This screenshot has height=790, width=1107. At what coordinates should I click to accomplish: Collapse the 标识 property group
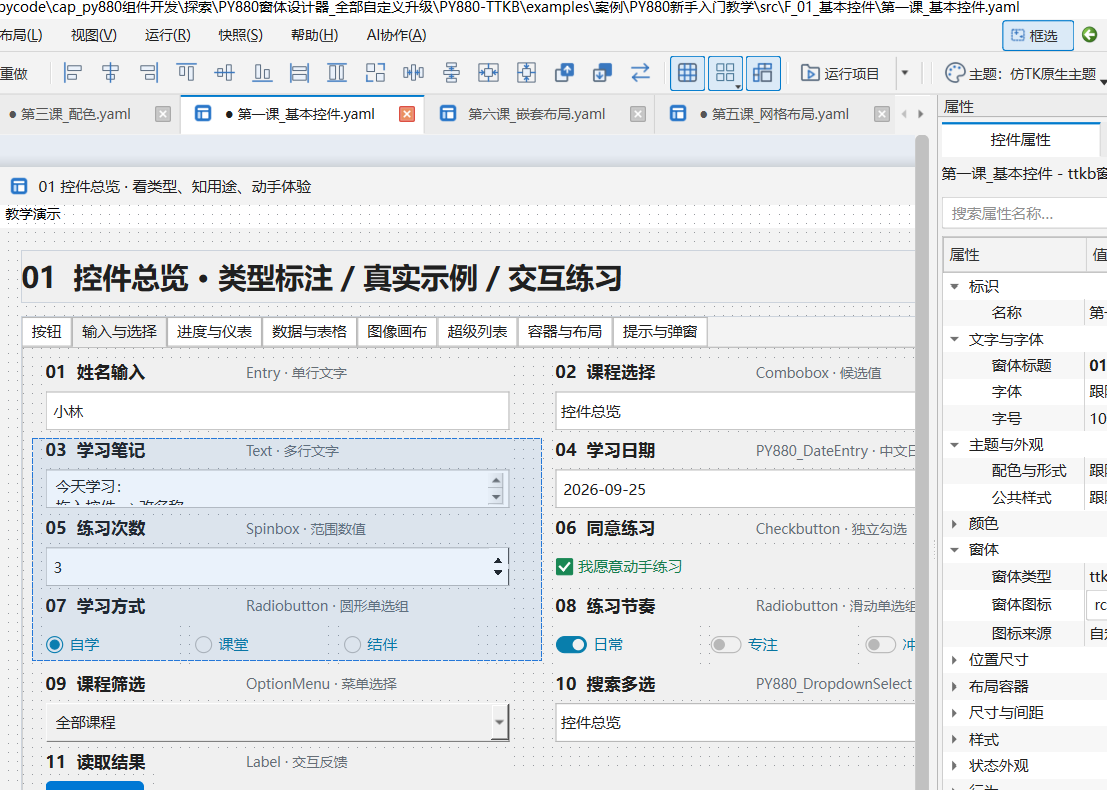(x=955, y=287)
